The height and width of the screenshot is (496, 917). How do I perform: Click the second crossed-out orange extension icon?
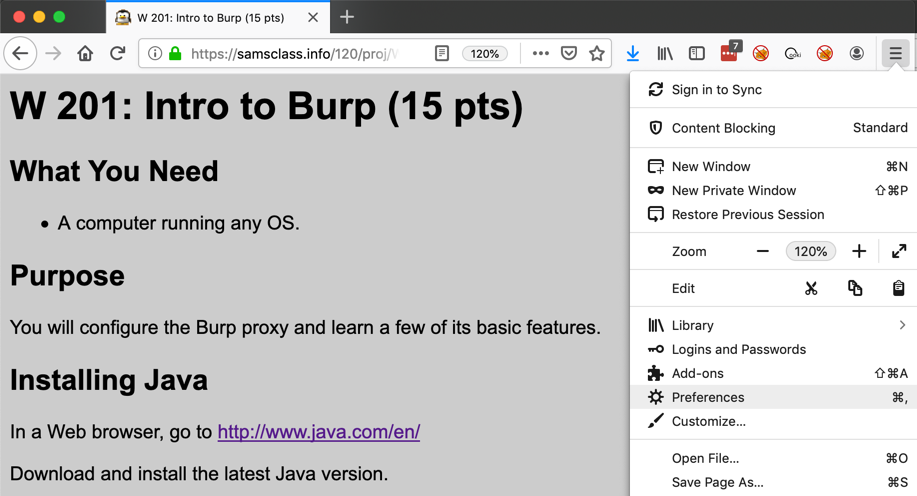[825, 54]
